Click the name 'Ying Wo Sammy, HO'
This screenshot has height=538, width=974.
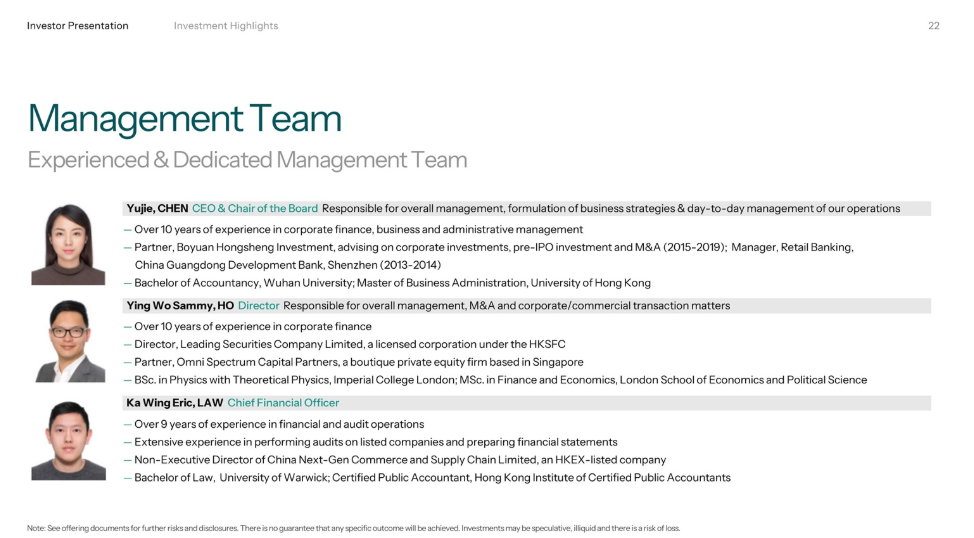(x=179, y=306)
